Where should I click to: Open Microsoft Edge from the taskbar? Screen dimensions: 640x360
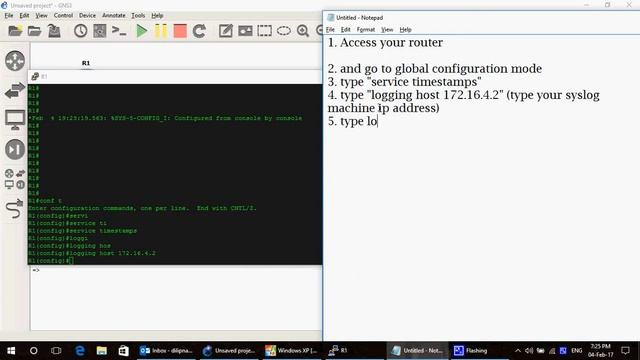(80, 351)
